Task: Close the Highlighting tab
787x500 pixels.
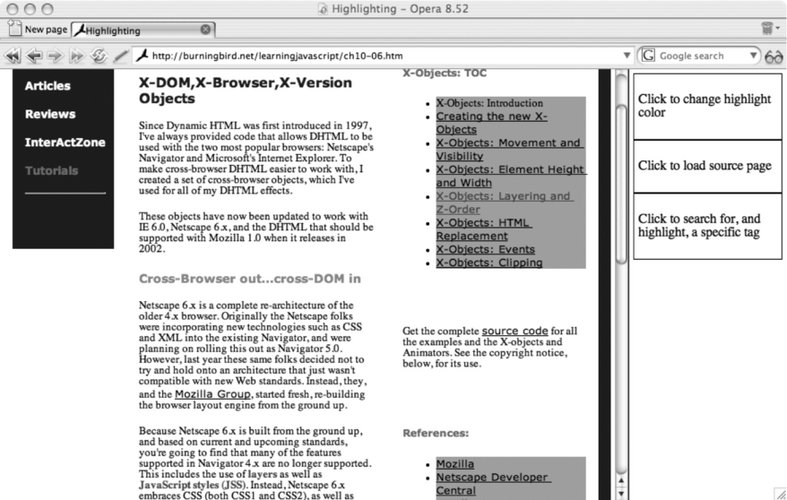Action: tap(205, 29)
